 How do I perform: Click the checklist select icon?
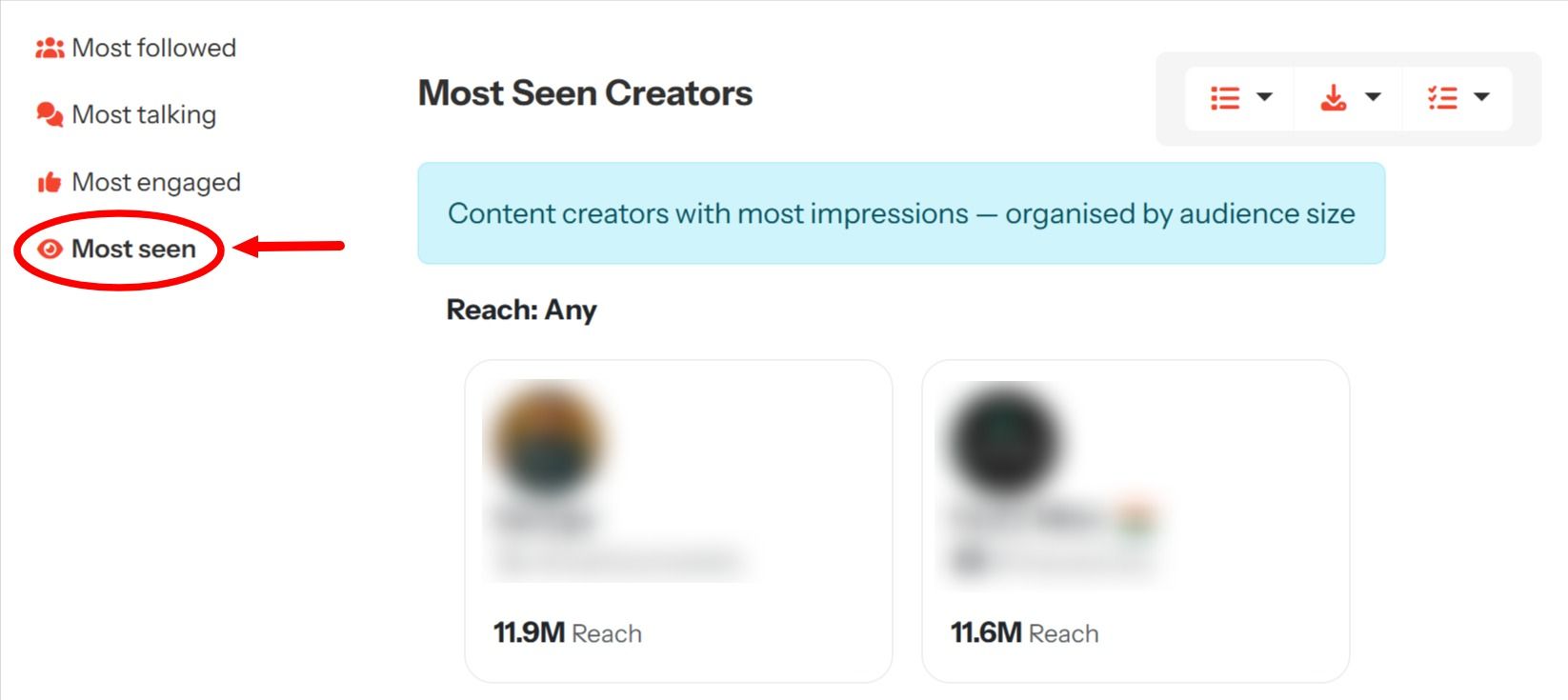(x=1442, y=97)
